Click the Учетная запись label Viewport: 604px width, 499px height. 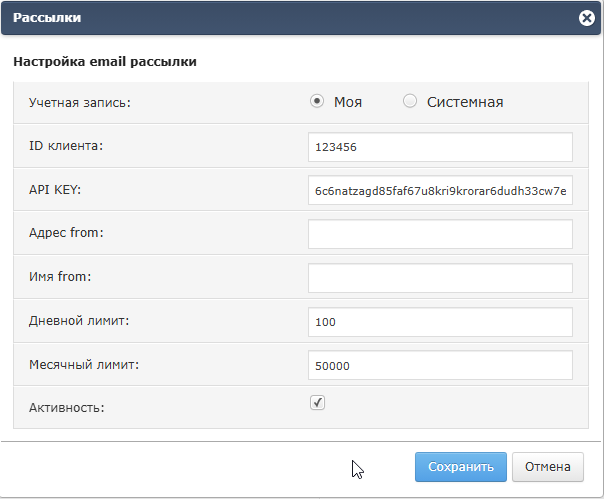(x=80, y=102)
